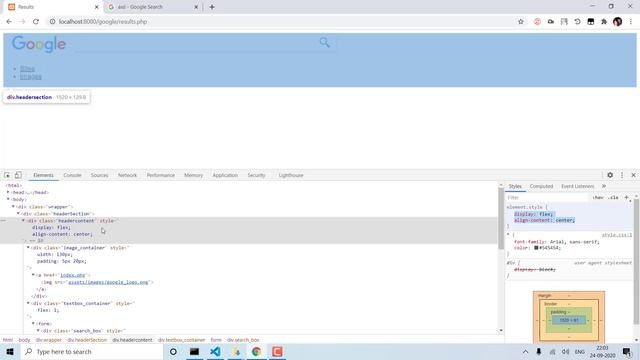Collapse the div class wrapper node
This screenshot has height=360, width=640.
[x=13, y=207]
